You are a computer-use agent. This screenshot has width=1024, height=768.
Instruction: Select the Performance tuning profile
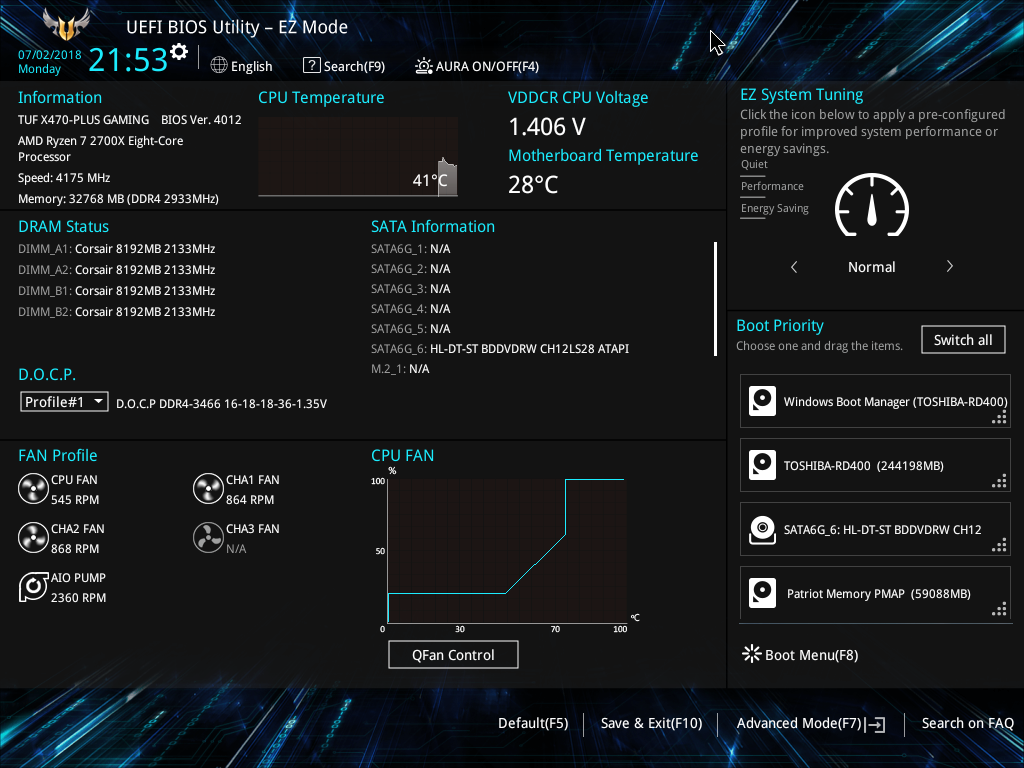point(772,186)
